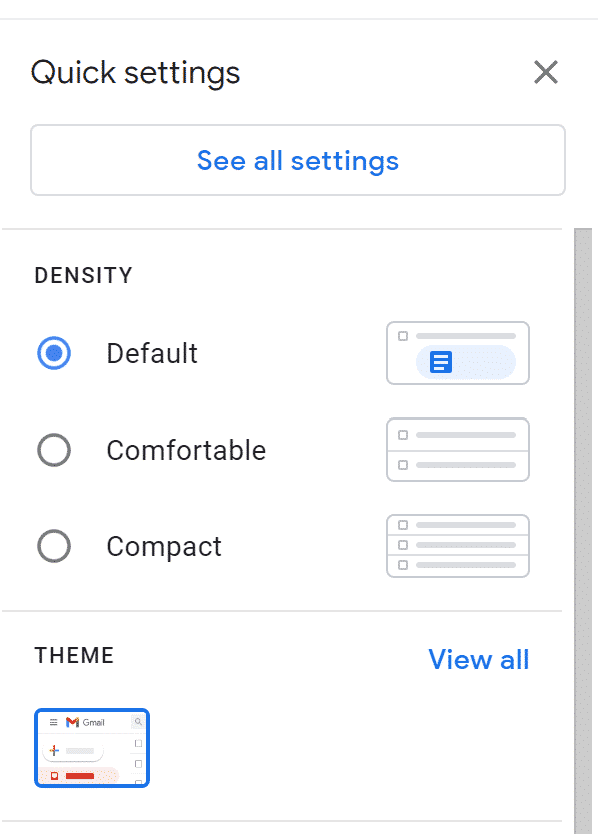Click the Default label text
The image size is (598, 834).
point(152,354)
